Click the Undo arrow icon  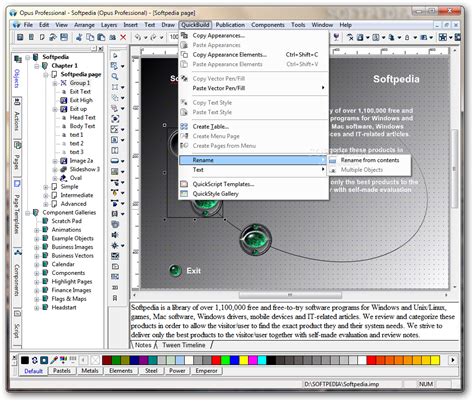[138, 37]
